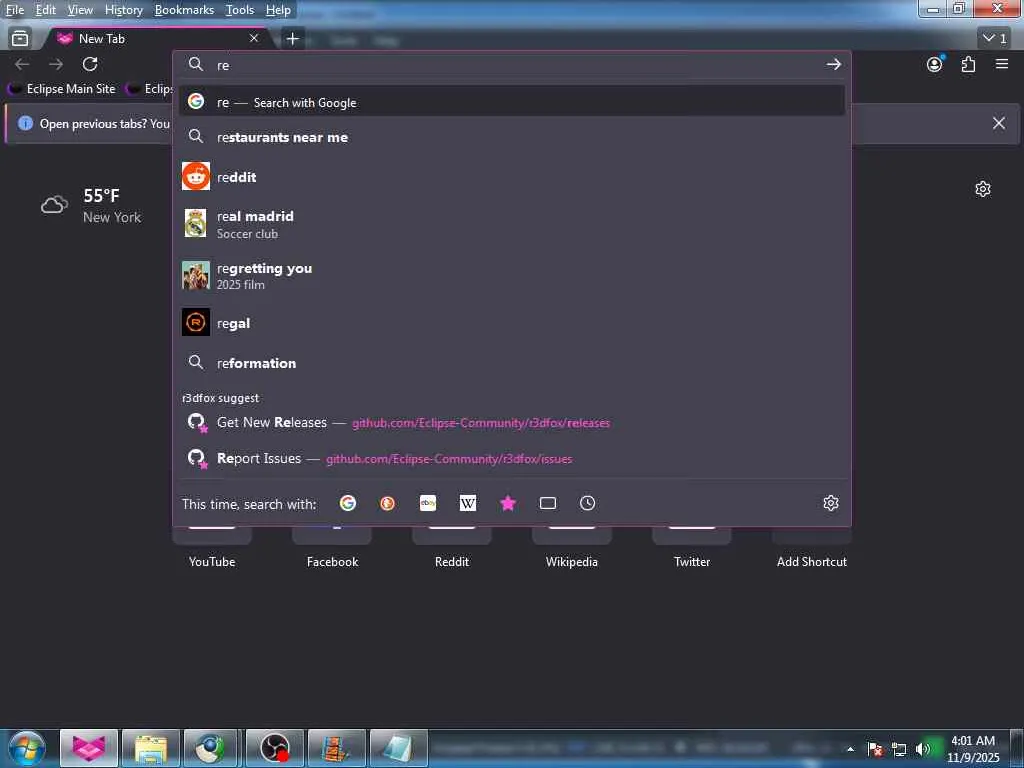Open the Tools menu
1024x768 pixels.
(240, 10)
